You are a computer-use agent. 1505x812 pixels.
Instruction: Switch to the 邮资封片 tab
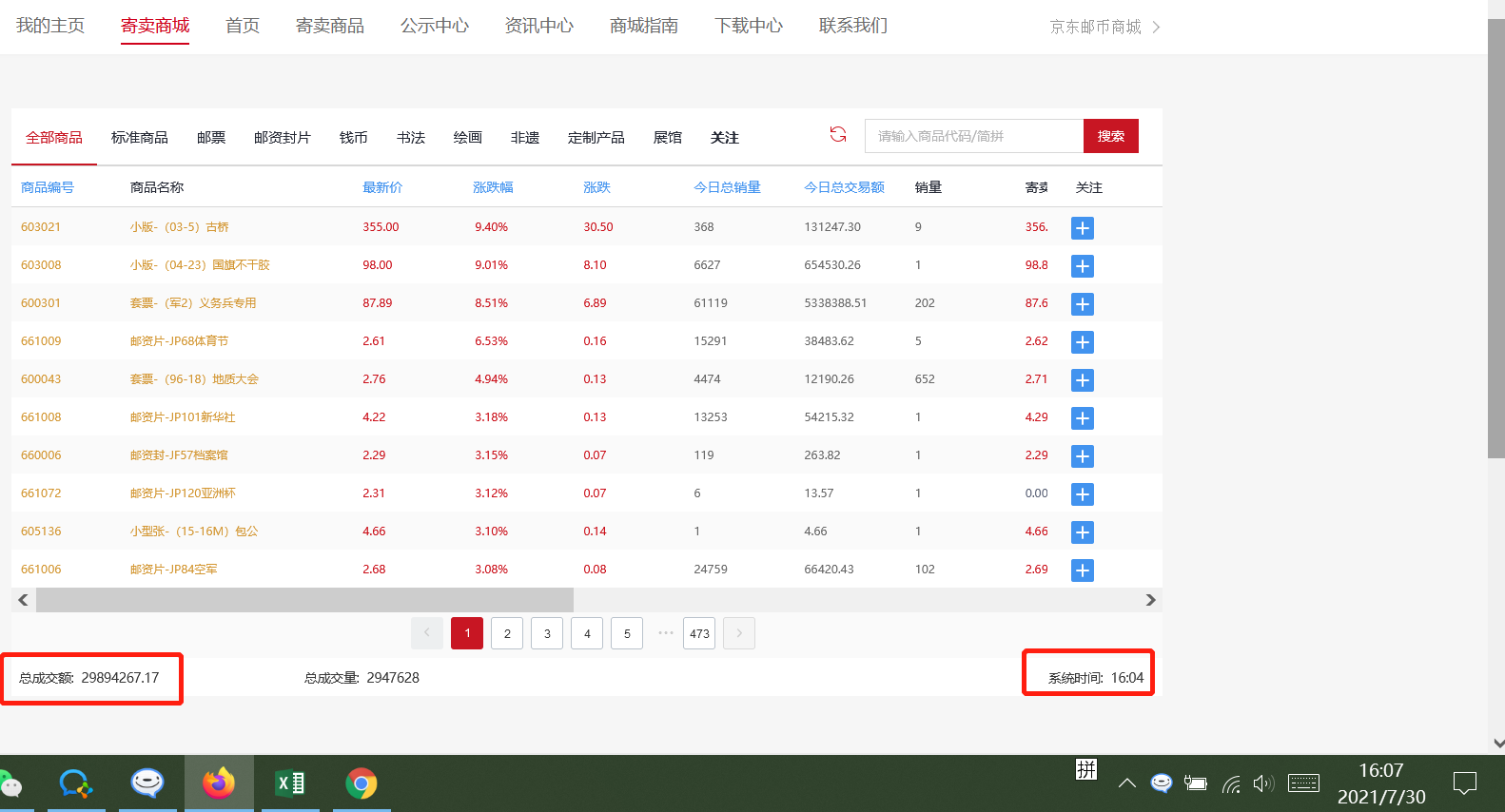coord(283,138)
